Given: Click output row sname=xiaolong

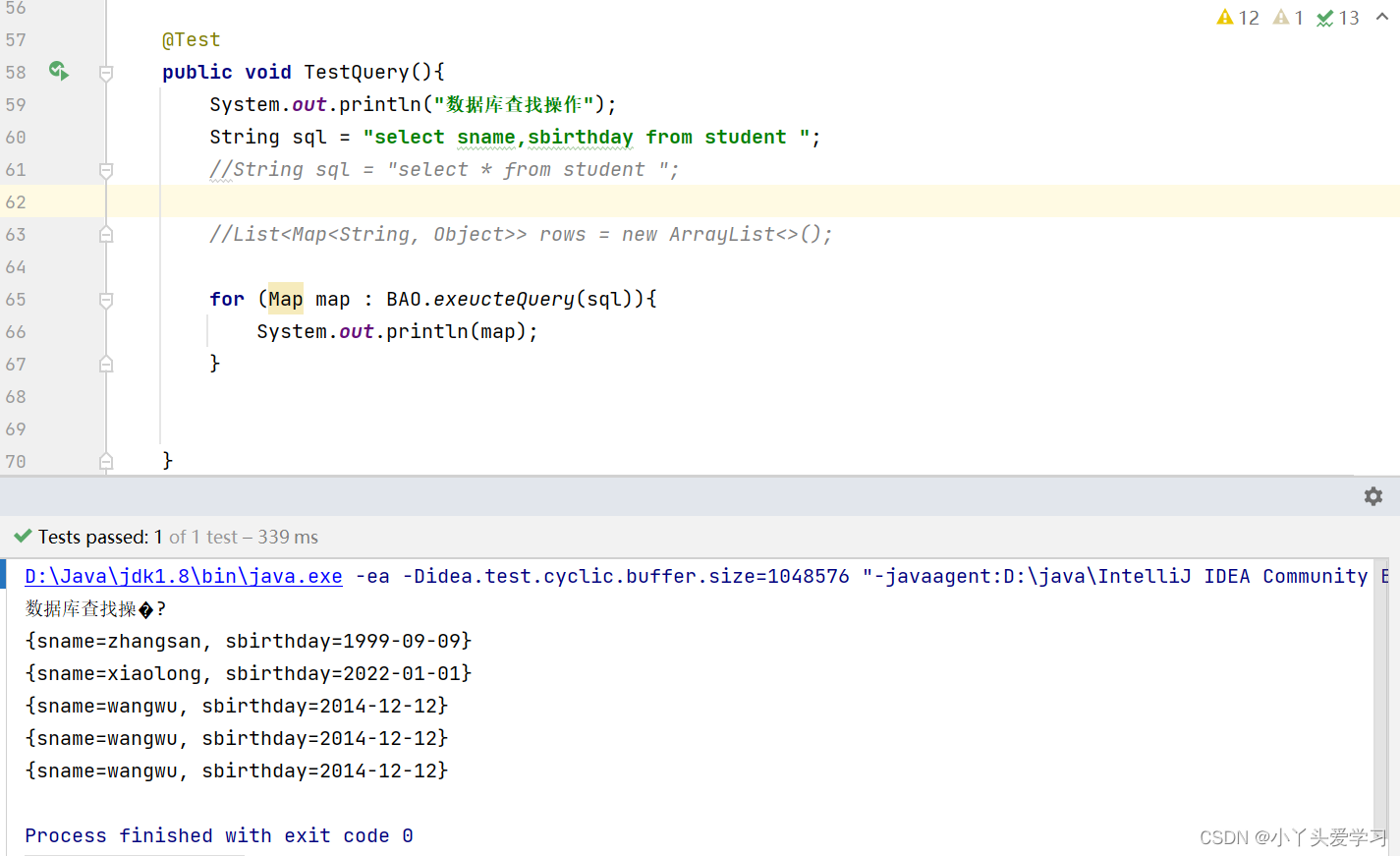Looking at the screenshot, I should [249, 673].
